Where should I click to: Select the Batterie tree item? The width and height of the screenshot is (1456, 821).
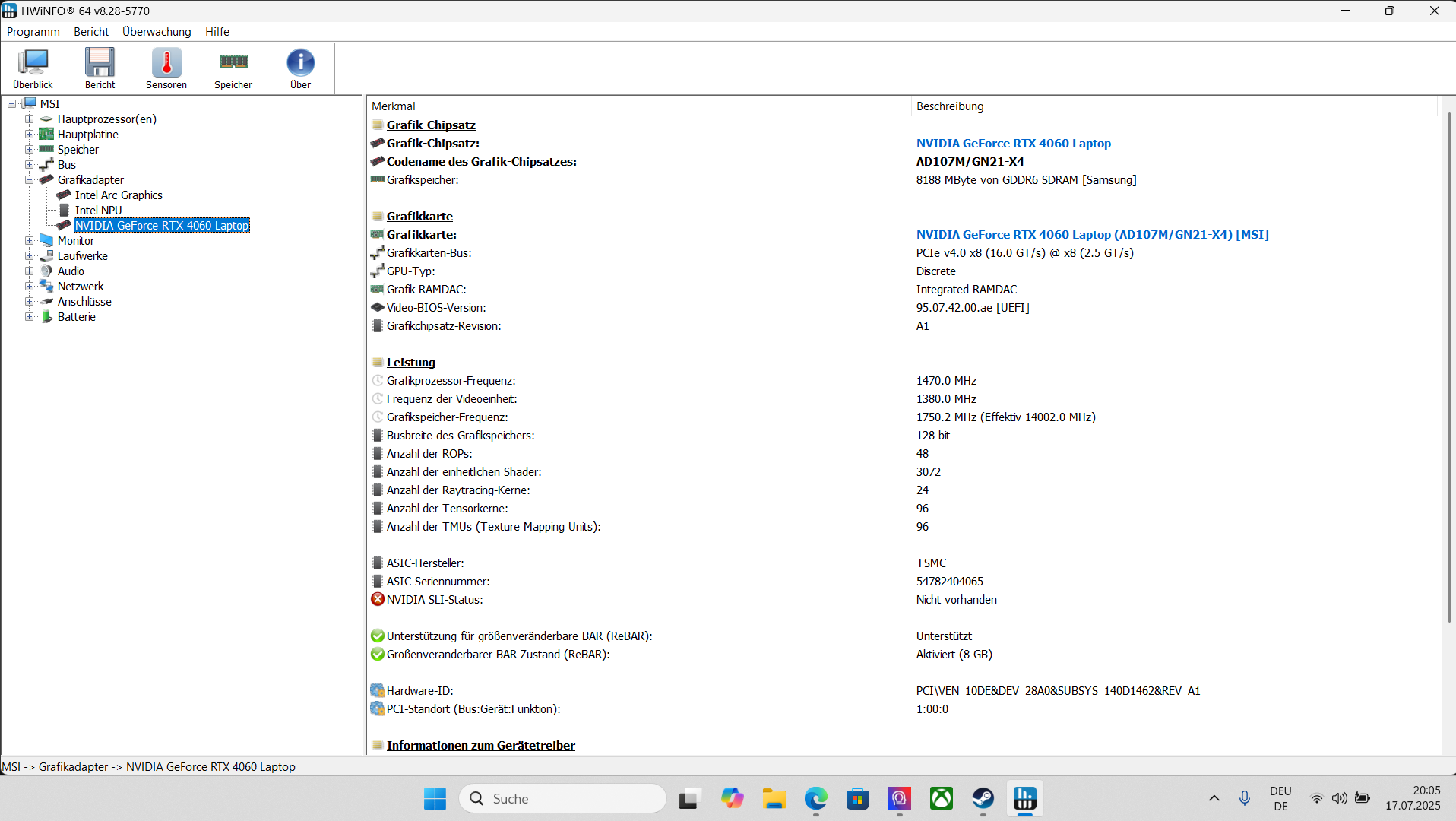click(77, 317)
